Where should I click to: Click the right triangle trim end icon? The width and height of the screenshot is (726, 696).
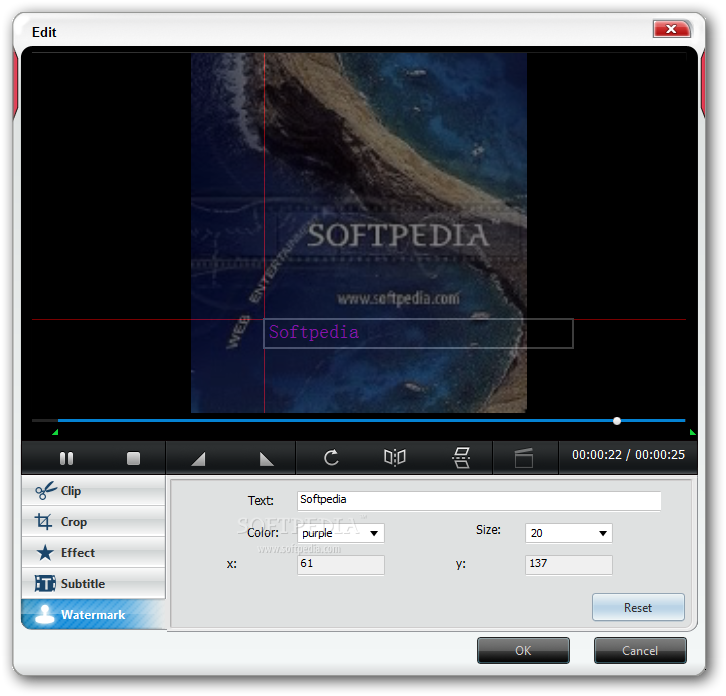tap(266, 459)
